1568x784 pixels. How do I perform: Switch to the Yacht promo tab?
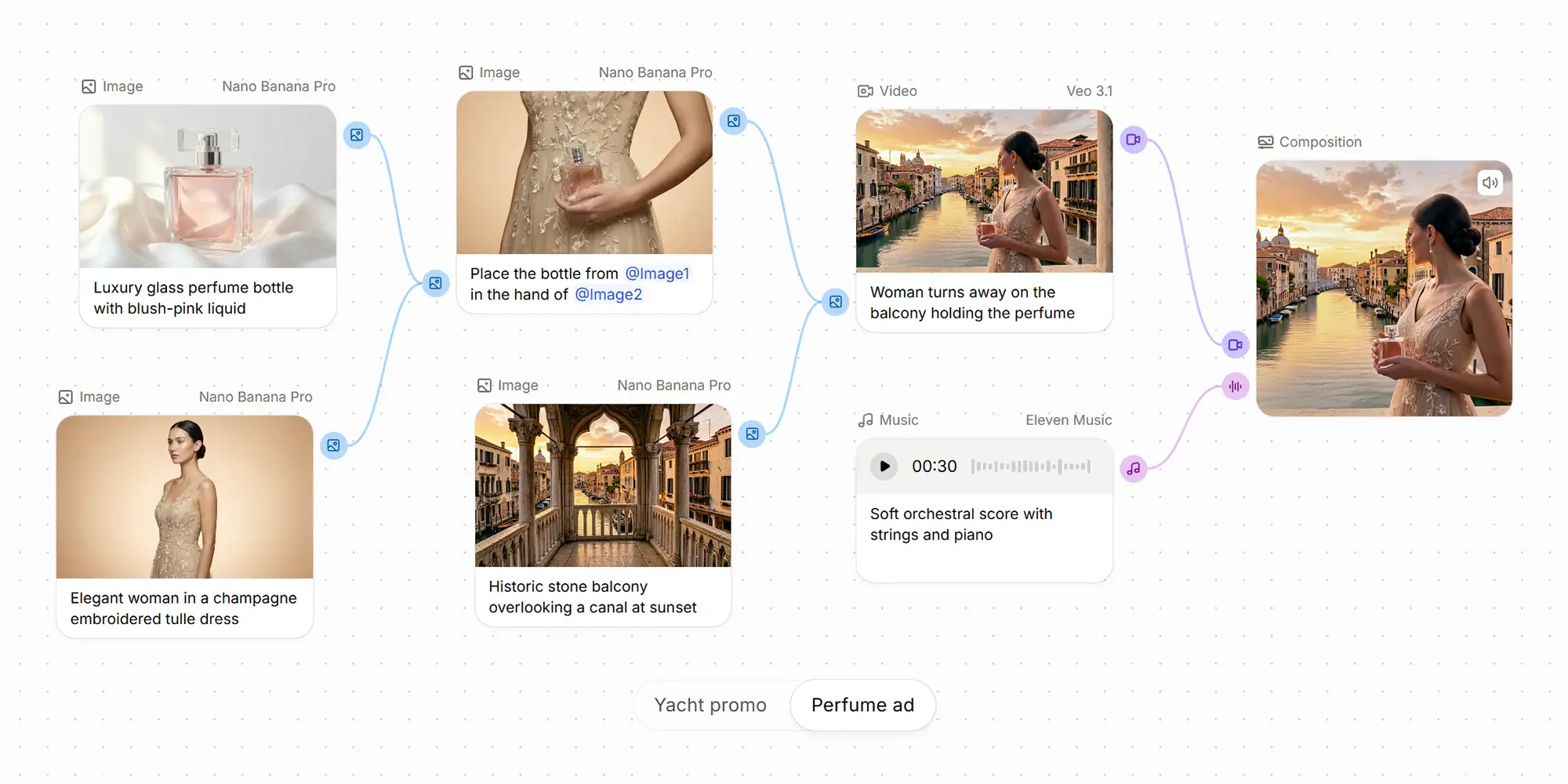tap(710, 705)
